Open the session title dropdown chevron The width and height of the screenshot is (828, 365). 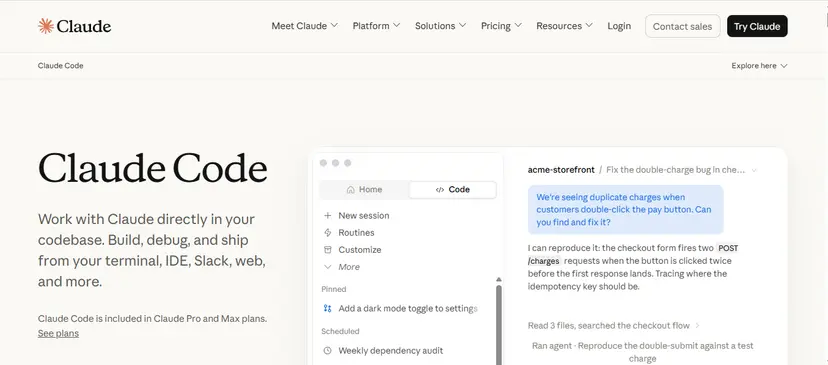(x=754, y=170)
